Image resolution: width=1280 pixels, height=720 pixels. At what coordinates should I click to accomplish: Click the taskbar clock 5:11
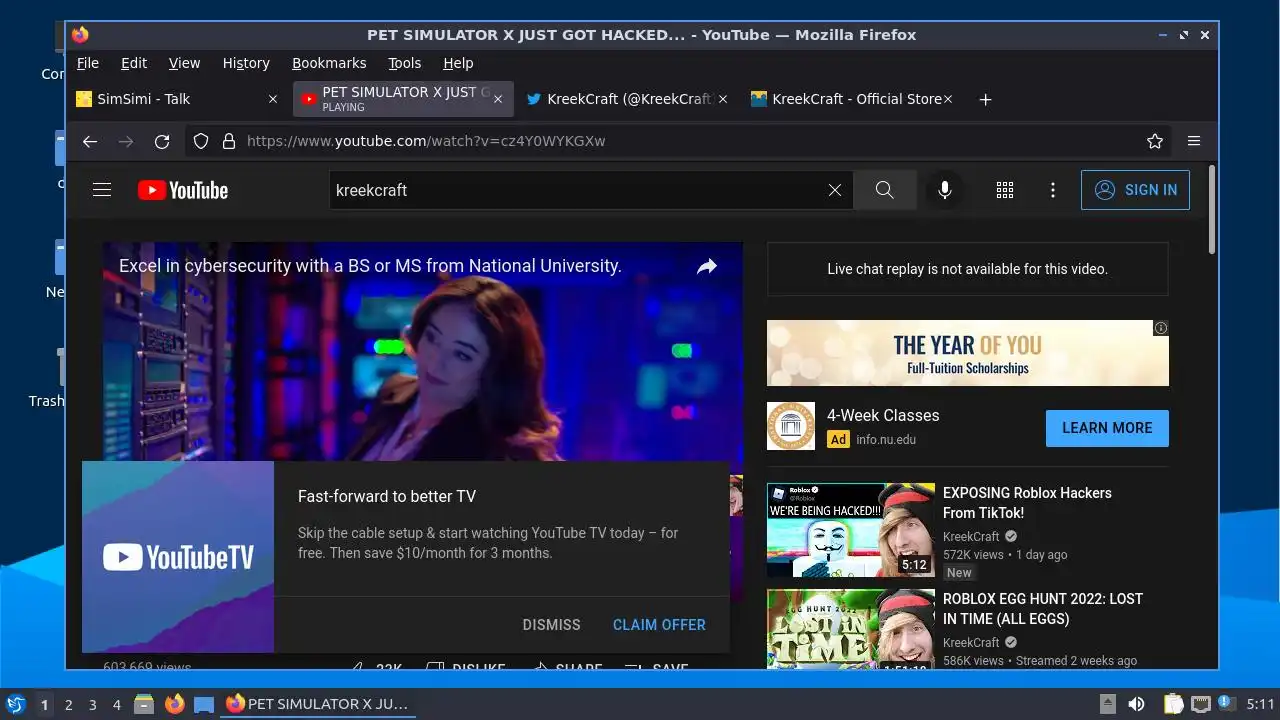[x=1260, y=704]
